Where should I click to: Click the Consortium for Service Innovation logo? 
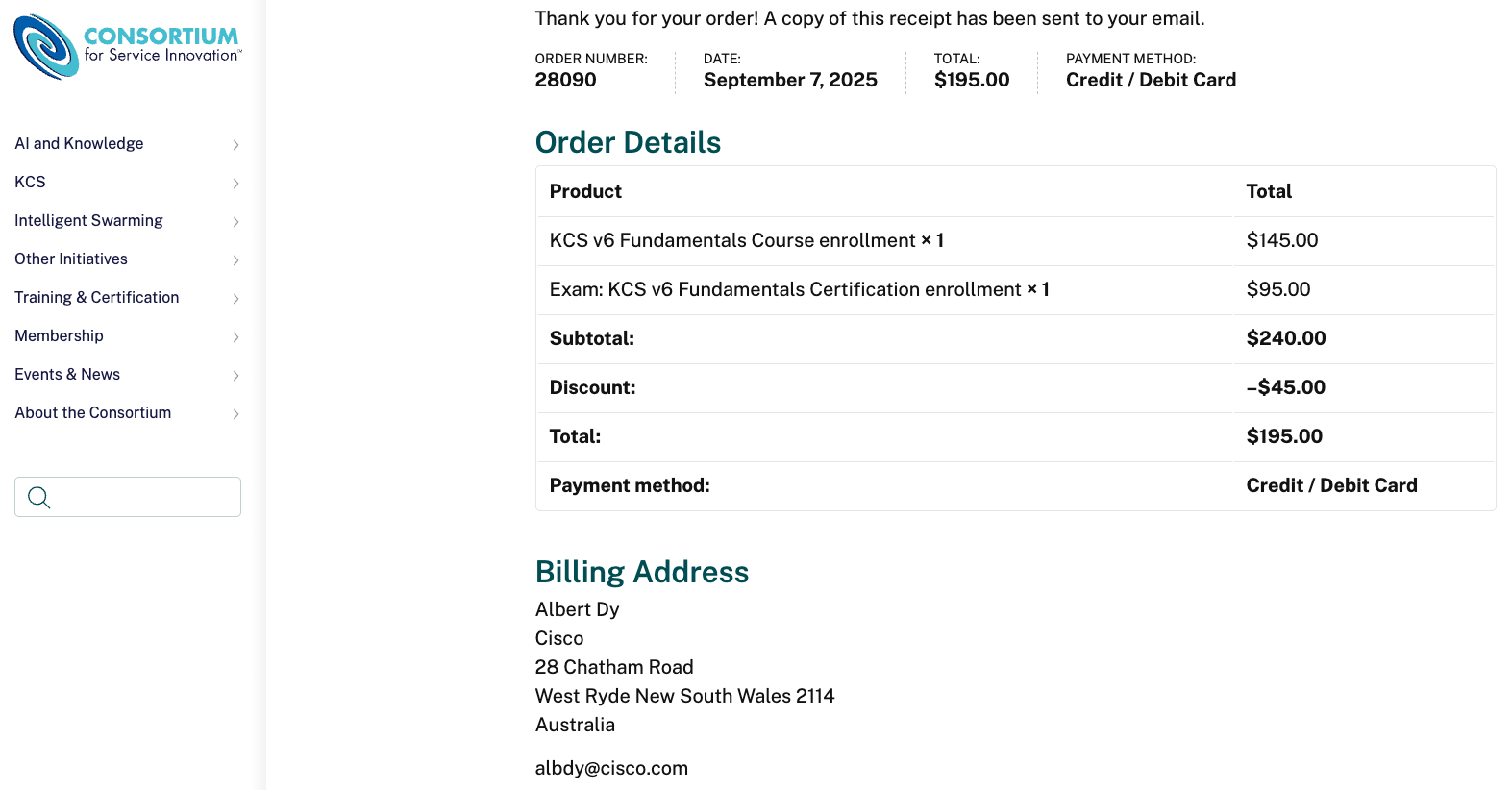(127, 46)
